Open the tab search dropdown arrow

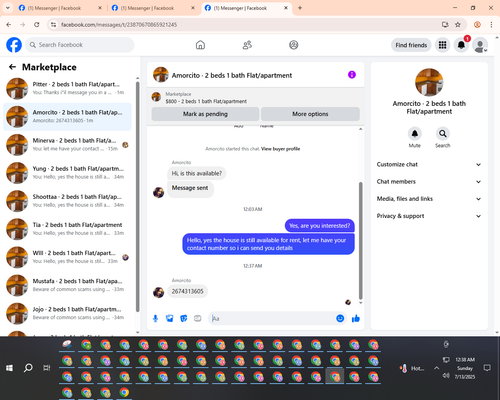tap(8, 8)
